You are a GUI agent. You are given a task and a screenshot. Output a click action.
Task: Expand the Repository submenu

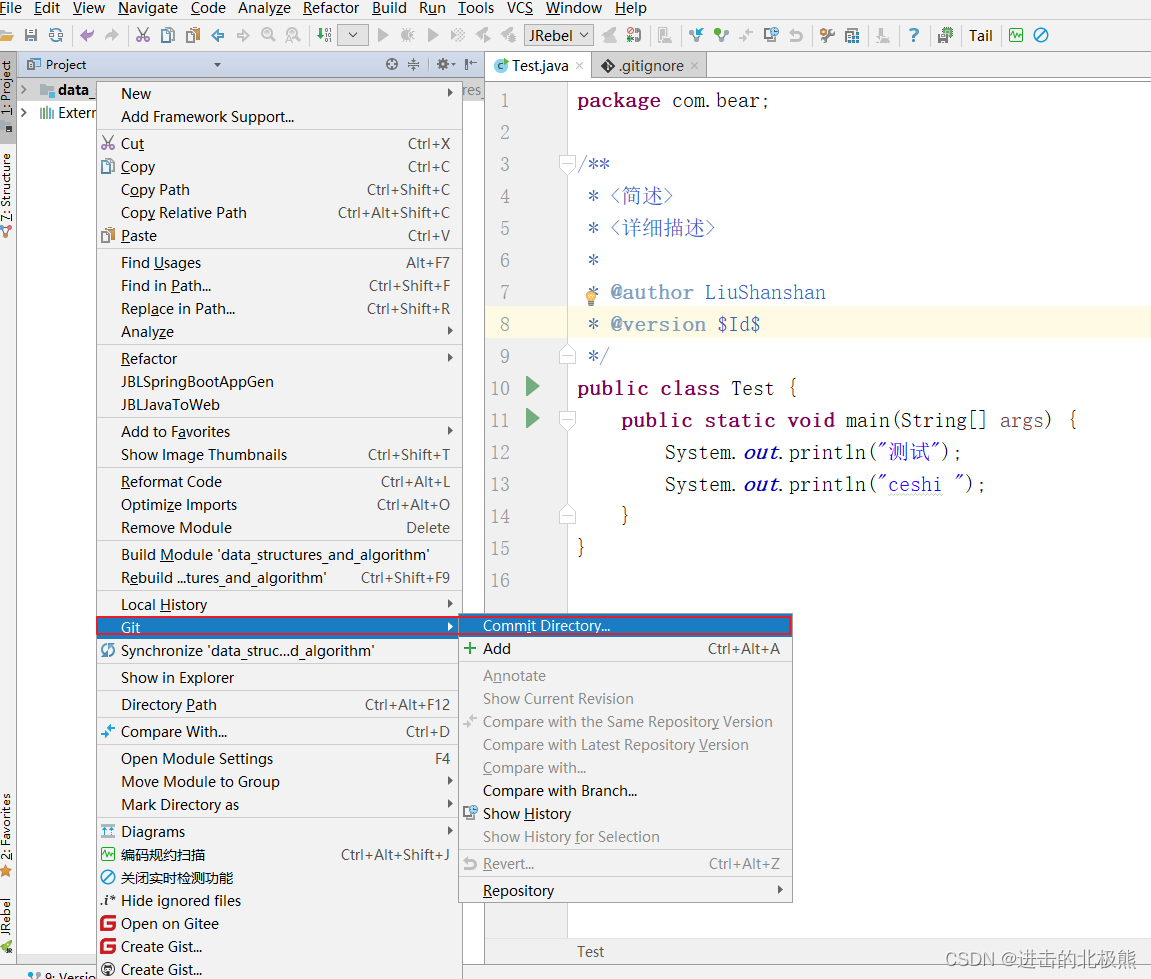[x=625, y=890]
